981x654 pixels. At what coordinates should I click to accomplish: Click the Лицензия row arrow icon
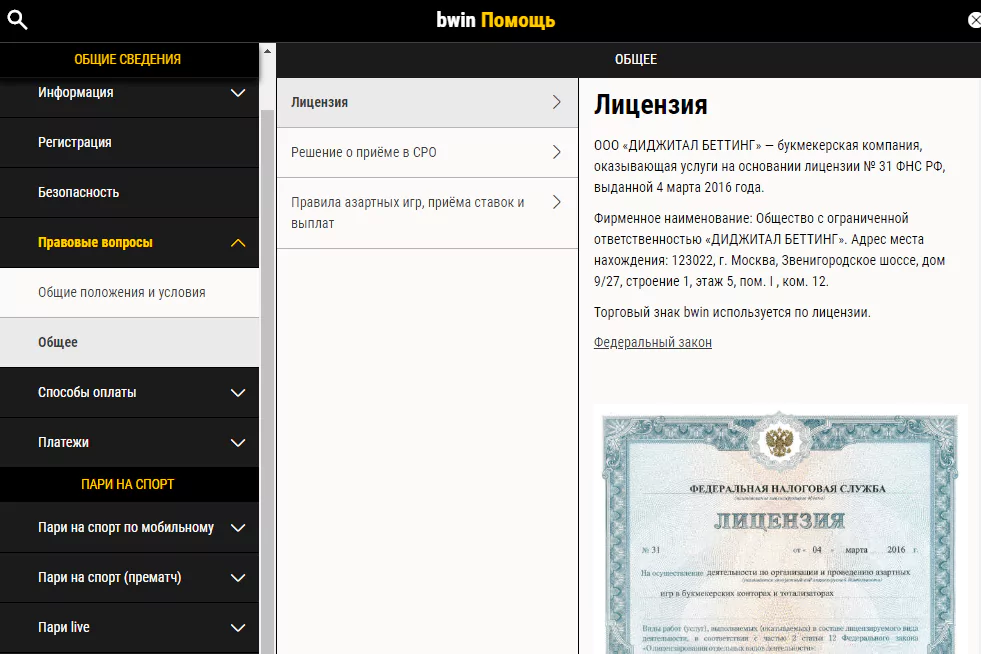coord(557,102)
